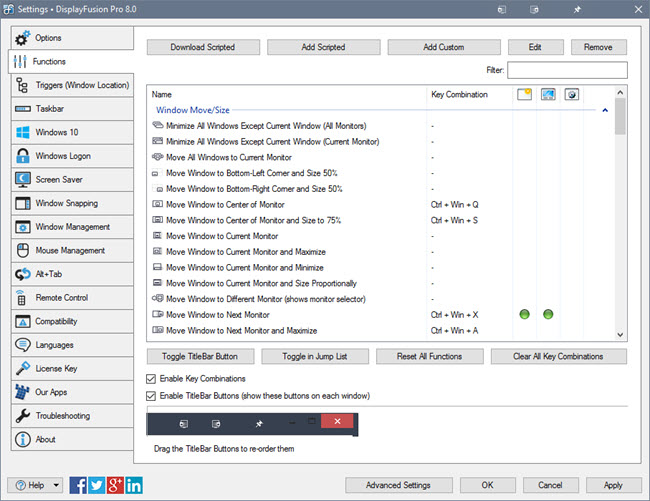Switch to the Taskbar tab
The height and width of the screenshot is (501, 650).
click(72, 109)
